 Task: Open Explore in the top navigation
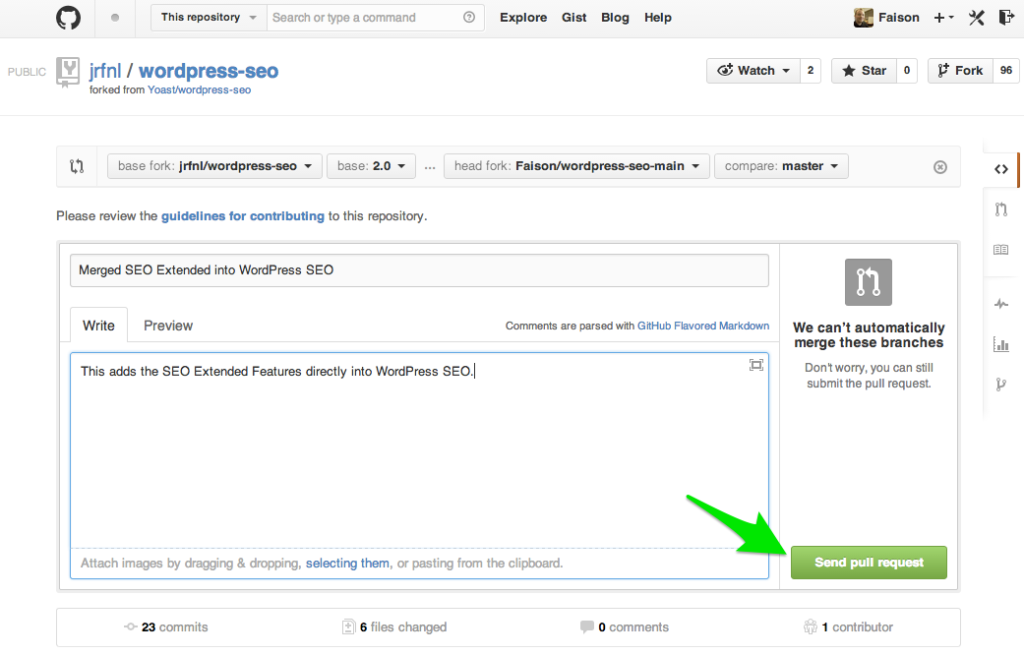point(523,18)
